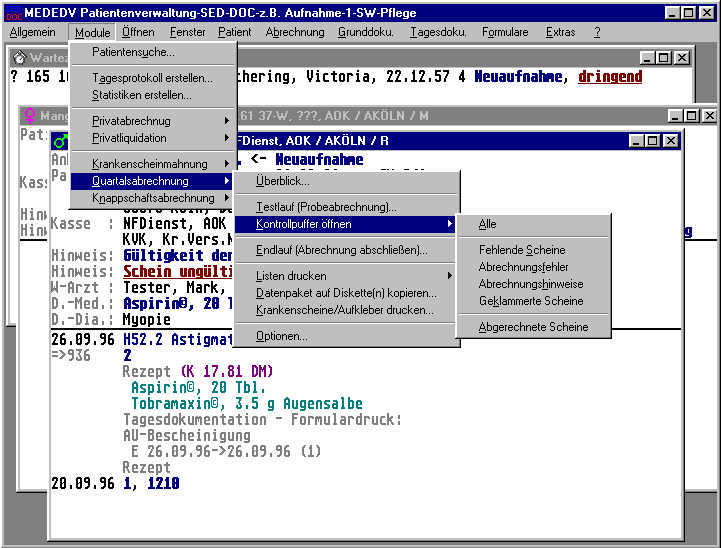The height and width of the screenshot is (548, 721).
Task: Open the Grunddoku. menu
Action: point(366,32)
